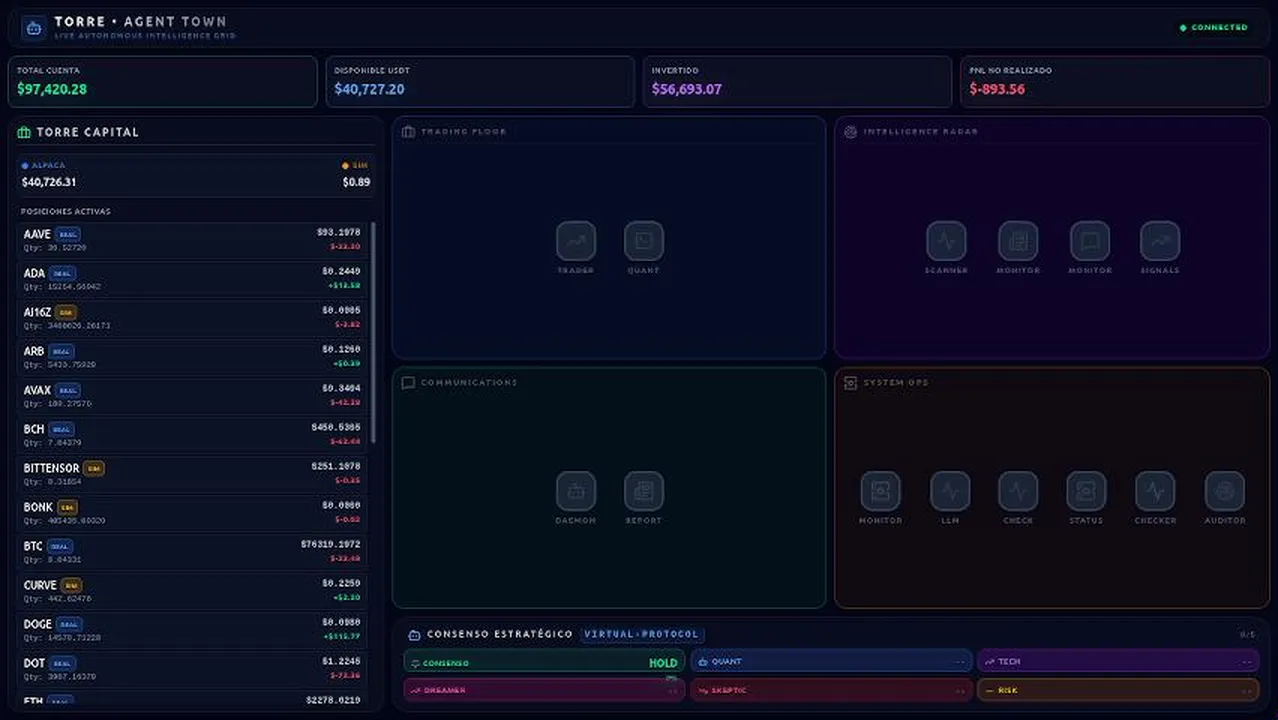This screenshot has width=1278, height=720.
Task: Click the Consenso Estratégico title text
Action: pos(500,635)
